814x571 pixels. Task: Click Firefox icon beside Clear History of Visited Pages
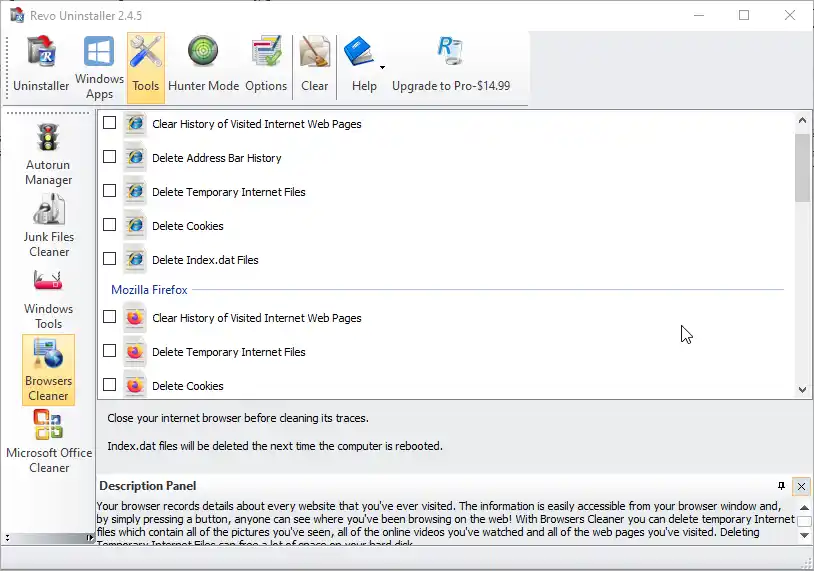[135, 317]
